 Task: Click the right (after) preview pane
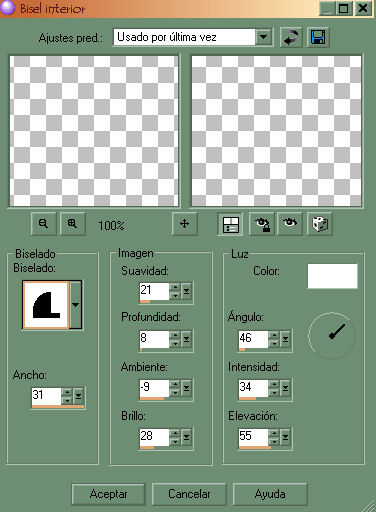pos(277,131)
